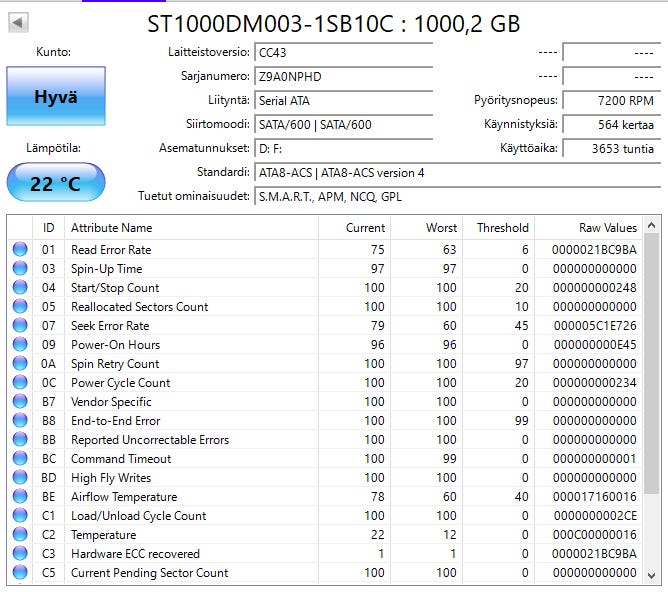Click the Hardware ECC recovered status orb
668x592 pixels.
point(20,554)
